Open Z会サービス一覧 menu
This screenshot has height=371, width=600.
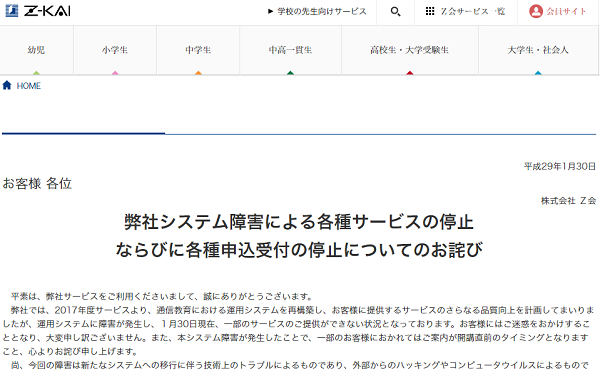click(x=473, y=11)
